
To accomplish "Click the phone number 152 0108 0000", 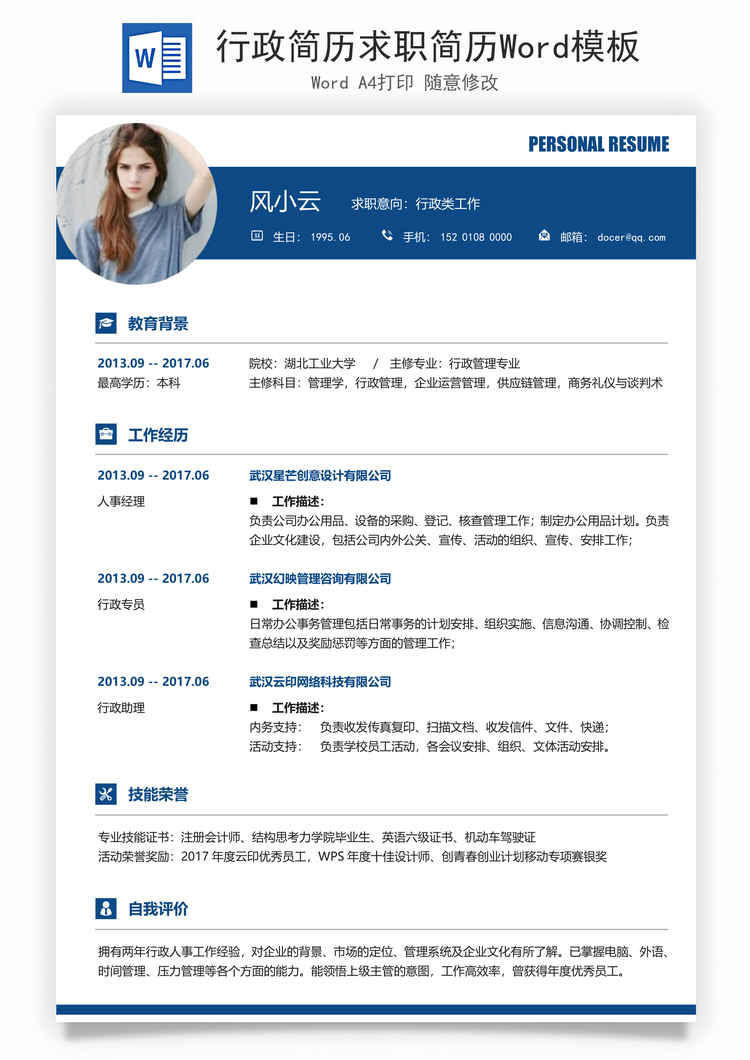I will click(x=476, y=237).
